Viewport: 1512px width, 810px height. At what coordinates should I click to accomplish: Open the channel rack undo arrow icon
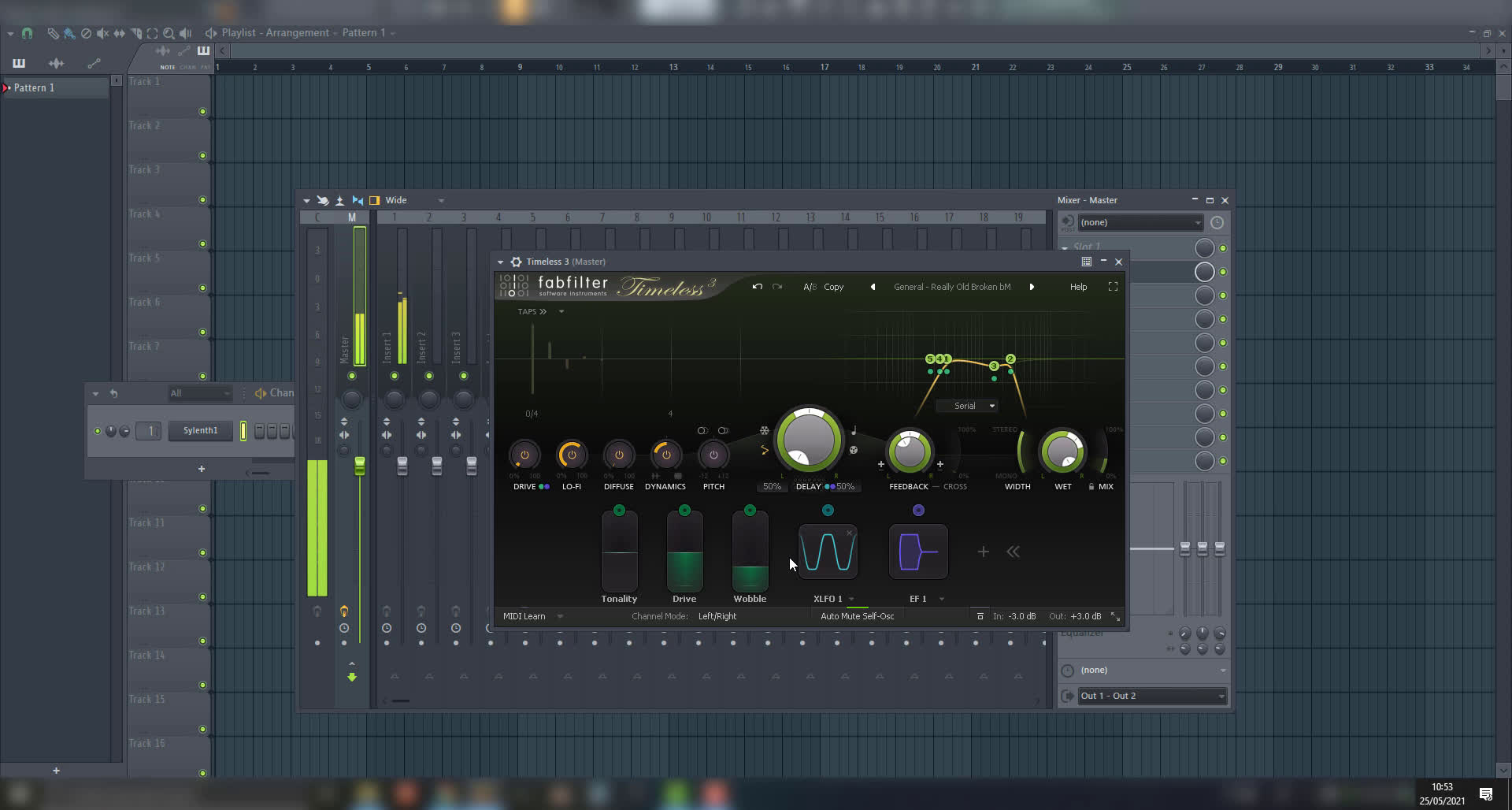point(113,393)
